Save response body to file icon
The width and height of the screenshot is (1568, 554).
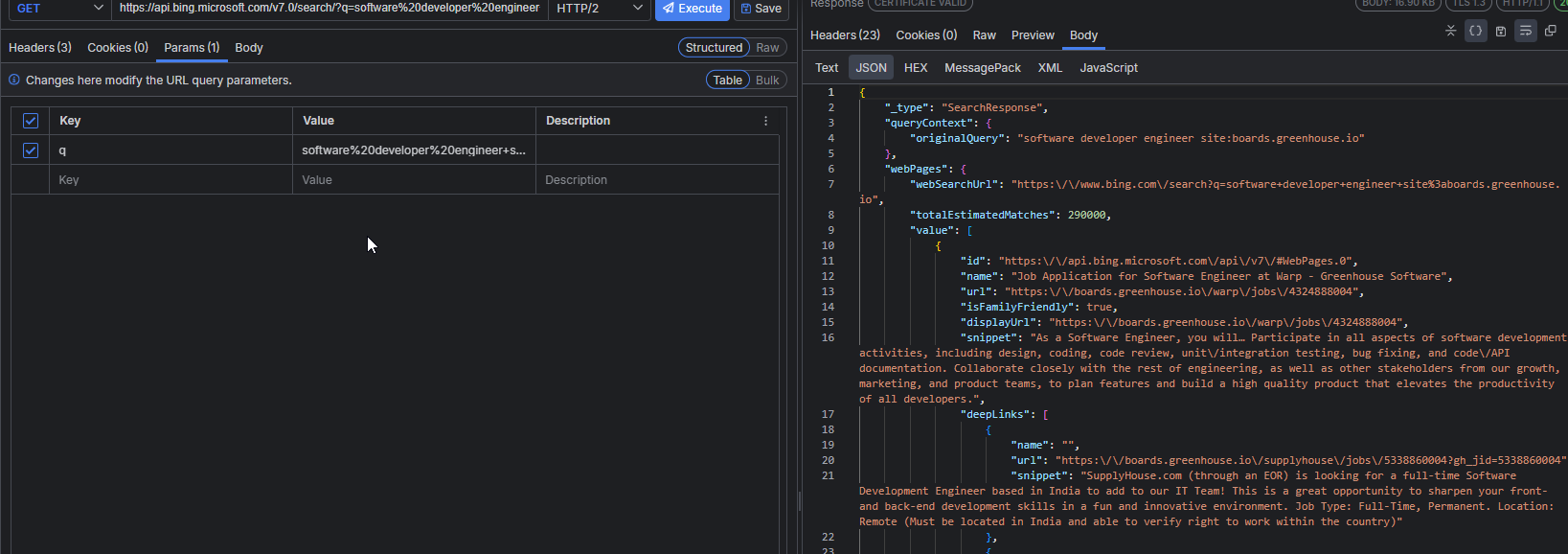tap(1500, 31)
